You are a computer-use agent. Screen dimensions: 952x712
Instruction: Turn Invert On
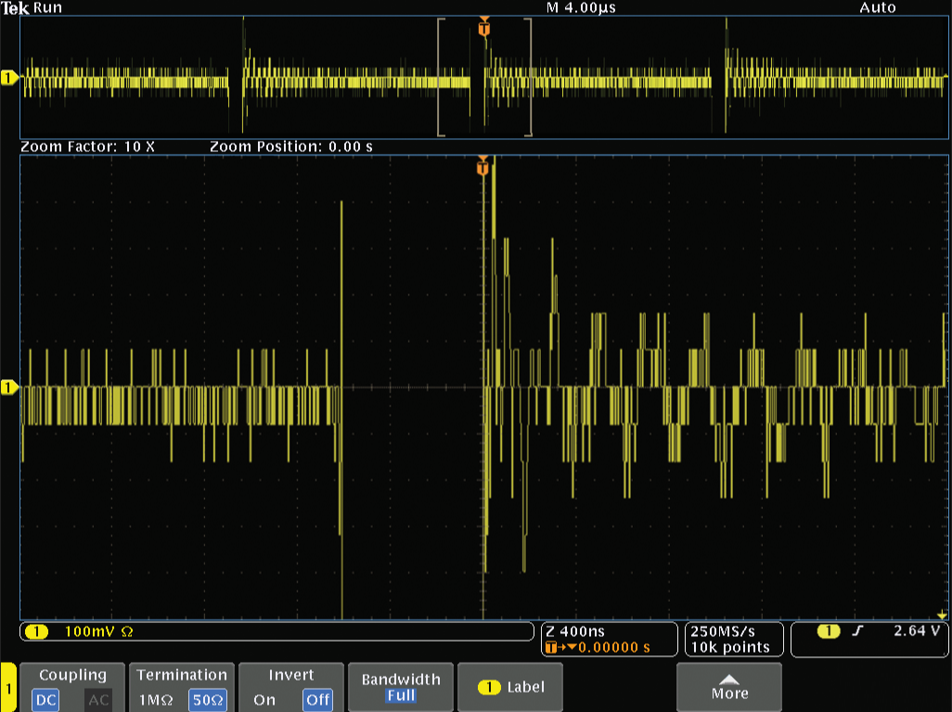264,700
